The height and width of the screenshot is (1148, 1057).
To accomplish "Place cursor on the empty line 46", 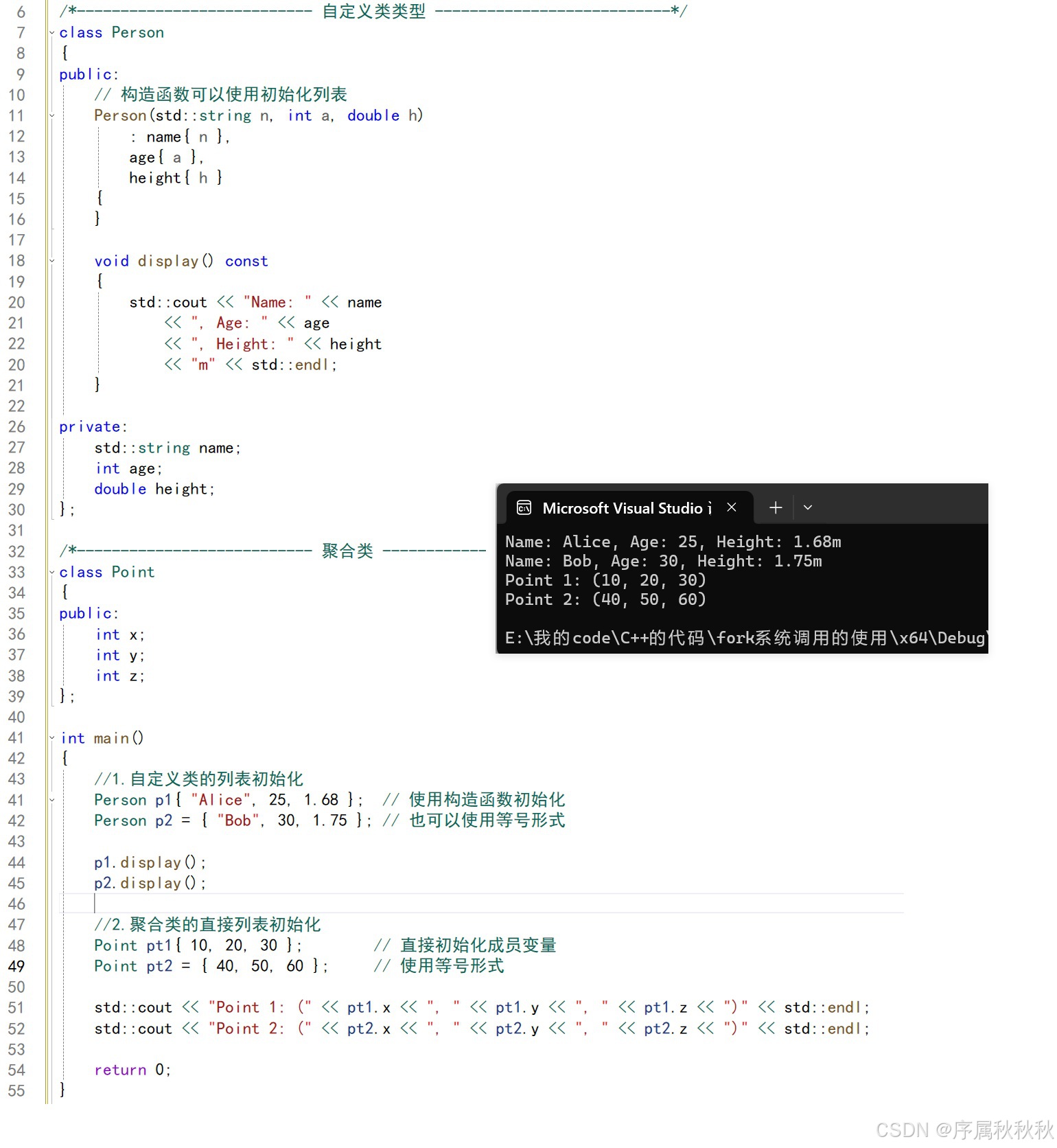I will [480, 904].
